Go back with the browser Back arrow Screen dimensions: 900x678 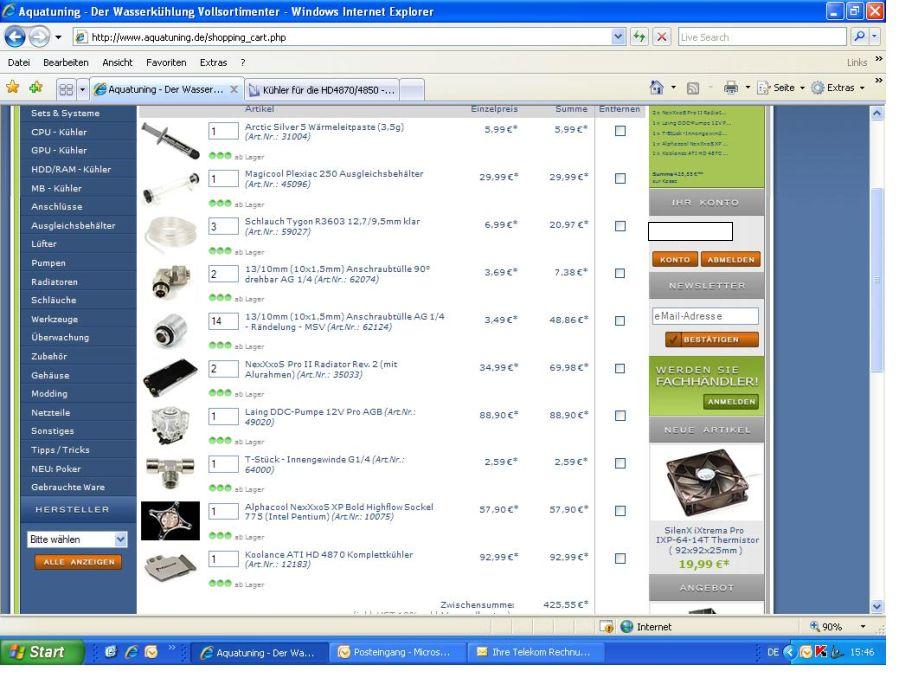(x=15, y=37)
